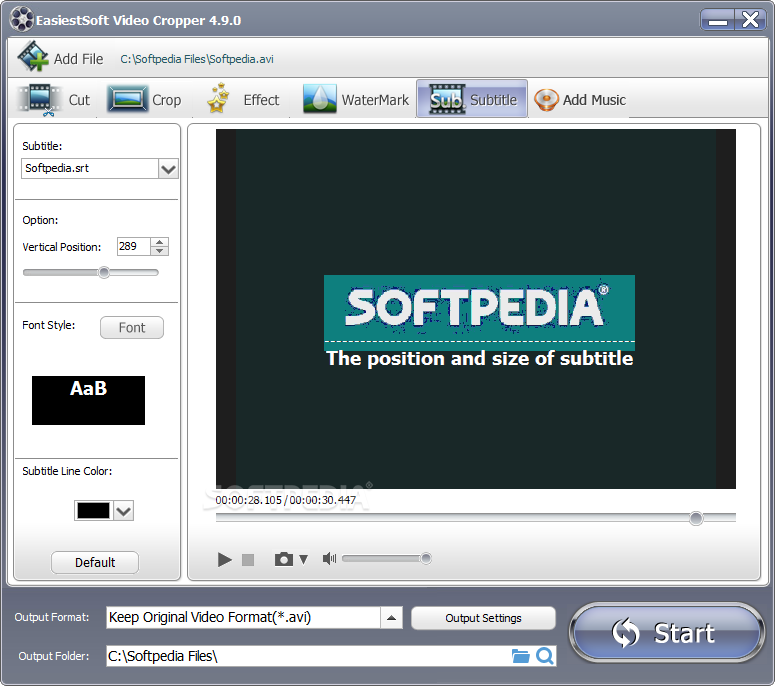Image resolution: width=775 pixels, height=686 pixels.
Task: Decrease Vertical Position with down arrow
Action: click(x=159, y=251)
